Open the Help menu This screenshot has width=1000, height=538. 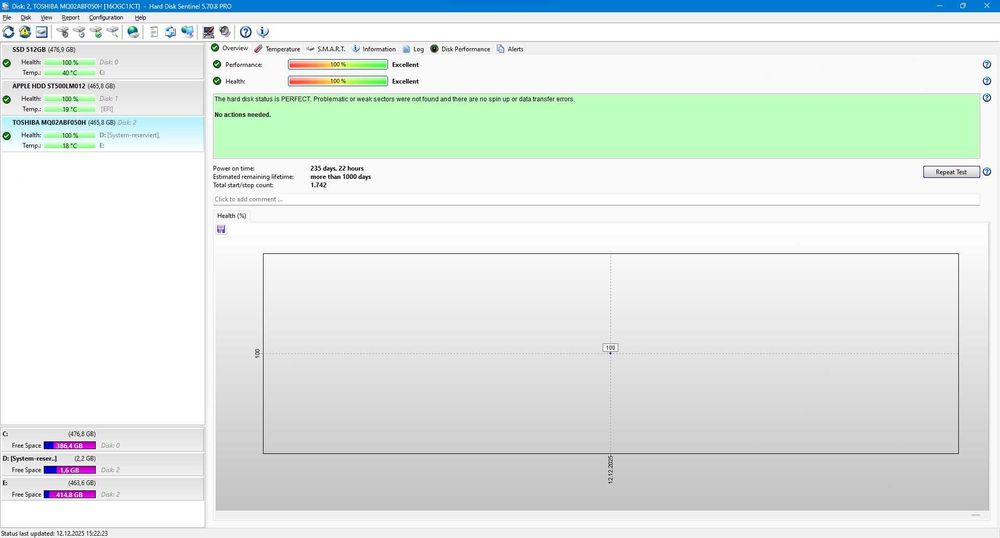coord(140,17)
